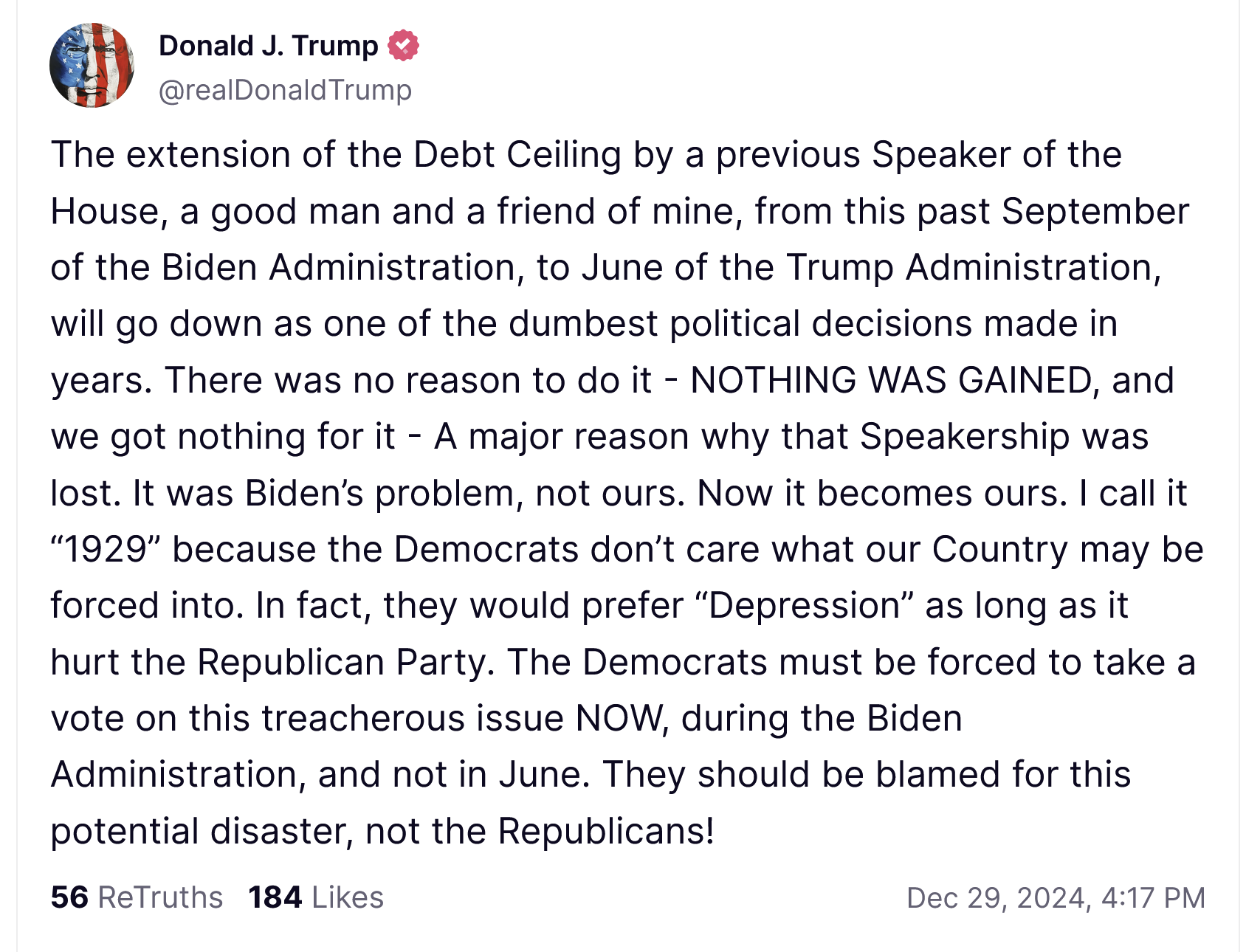This screenshot has width=1246, height=952.
Task: Click the verified checkmark badge
Action: coord(403,46)
